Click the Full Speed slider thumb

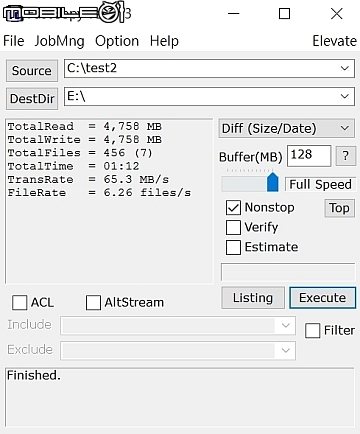click(x=273, y=182)
